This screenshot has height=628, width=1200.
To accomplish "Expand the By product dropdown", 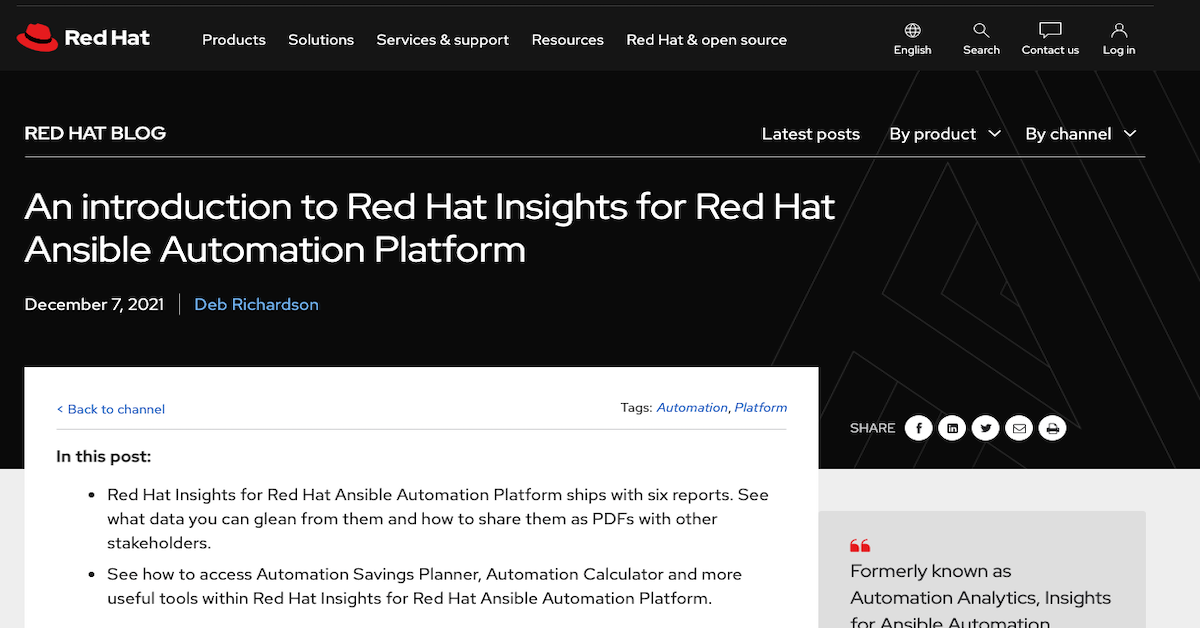I will 944,134.
